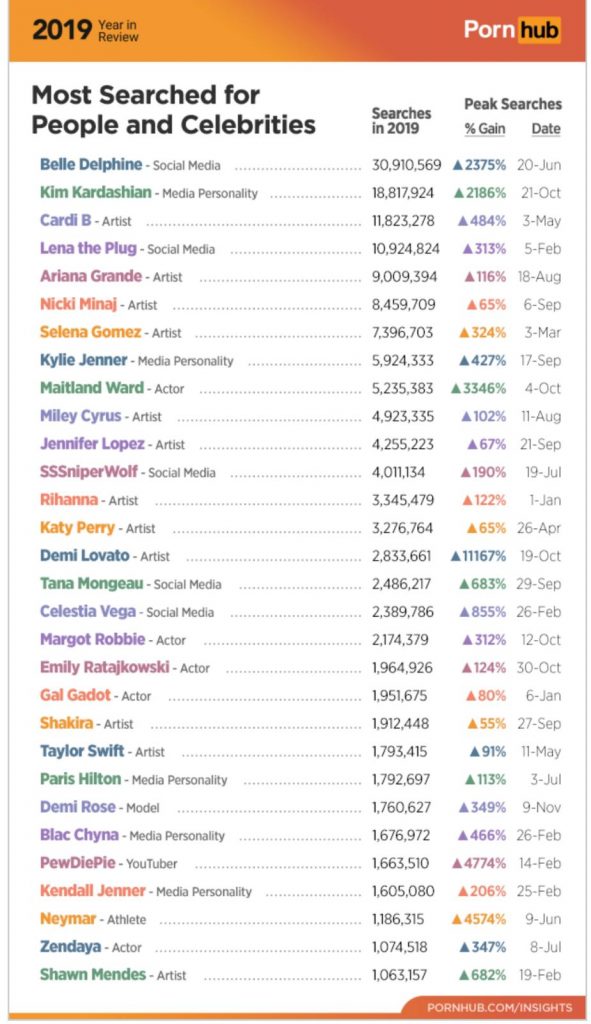Click the Peak Searches heading
The height and width of the screenshot is (1024, 591).
(513, 104)
